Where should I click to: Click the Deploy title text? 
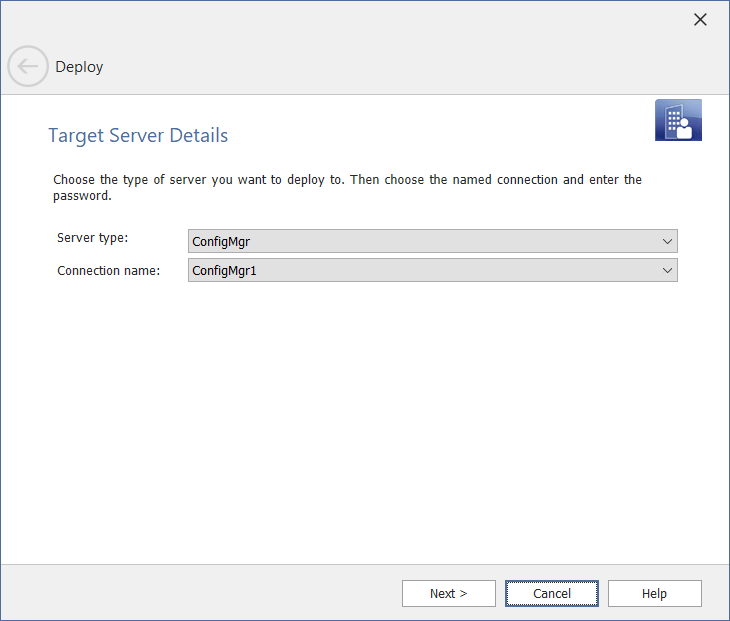[x=79, y=67]
